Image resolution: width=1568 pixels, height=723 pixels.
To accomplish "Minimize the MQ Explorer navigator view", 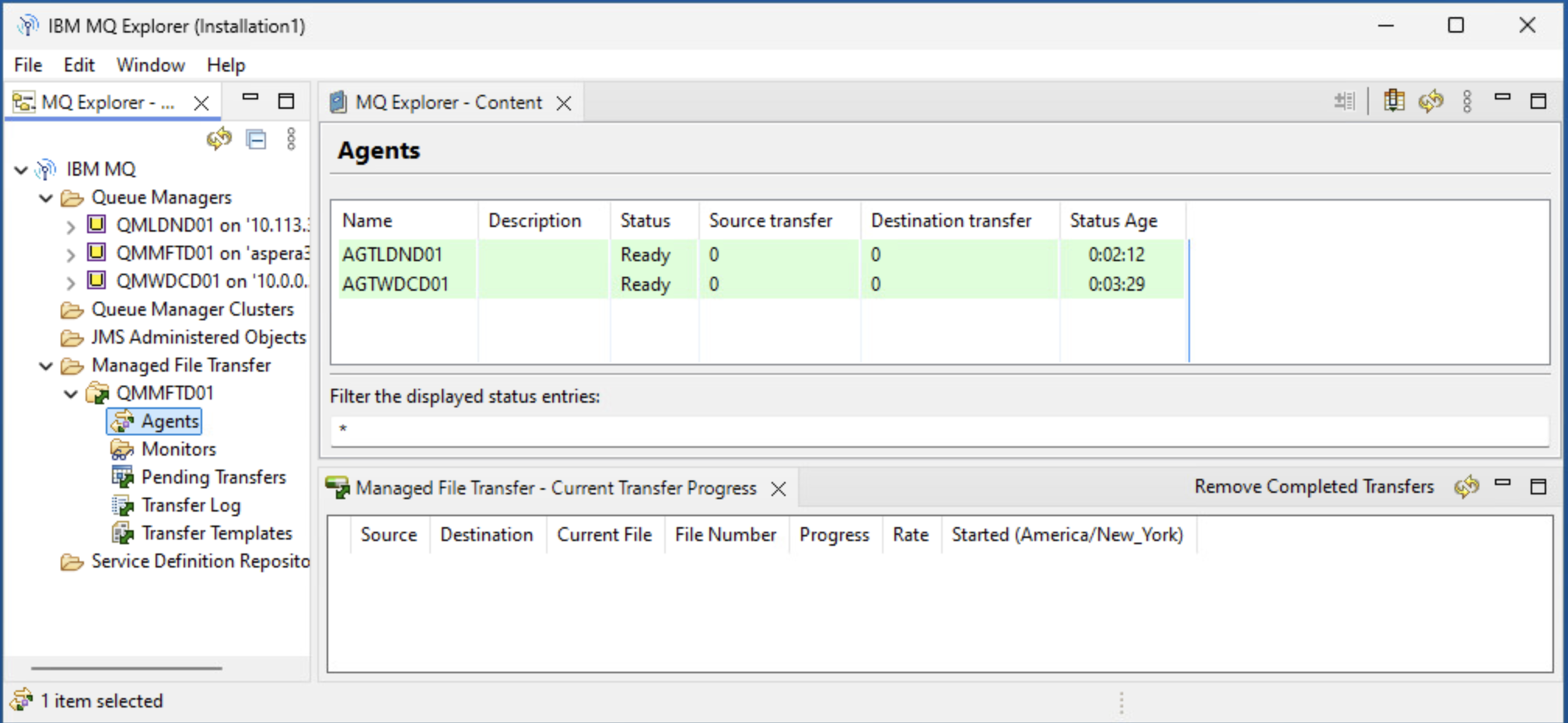I will click(x=250, y=98).
